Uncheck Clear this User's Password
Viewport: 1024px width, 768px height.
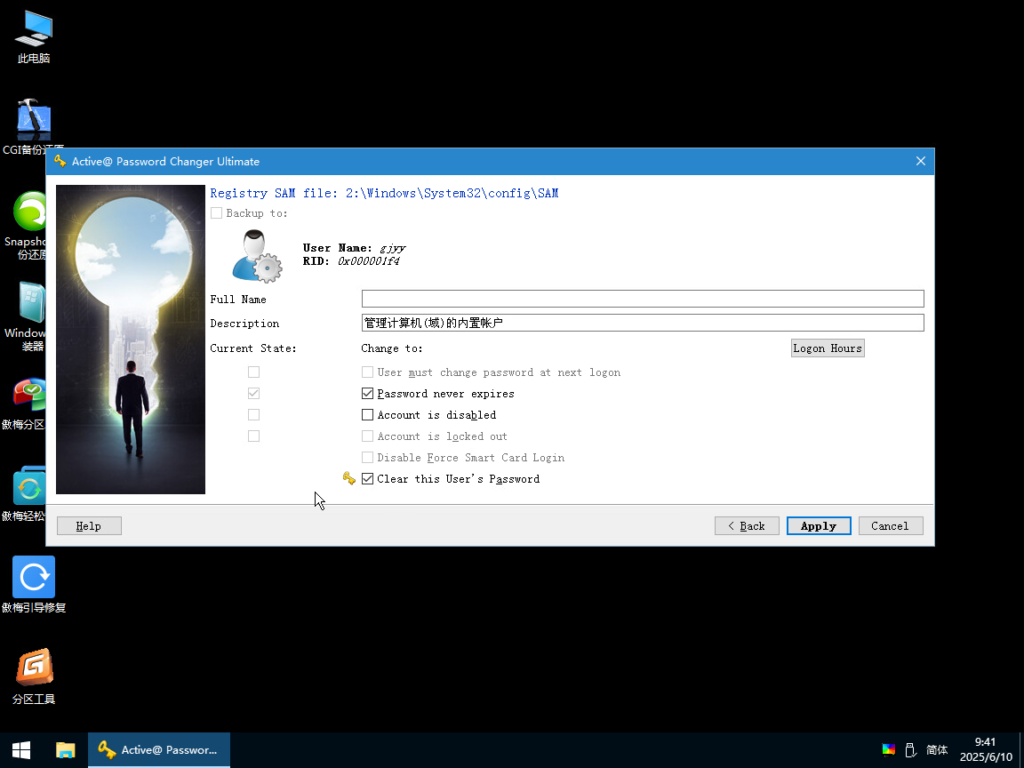(x=368, y=479)
